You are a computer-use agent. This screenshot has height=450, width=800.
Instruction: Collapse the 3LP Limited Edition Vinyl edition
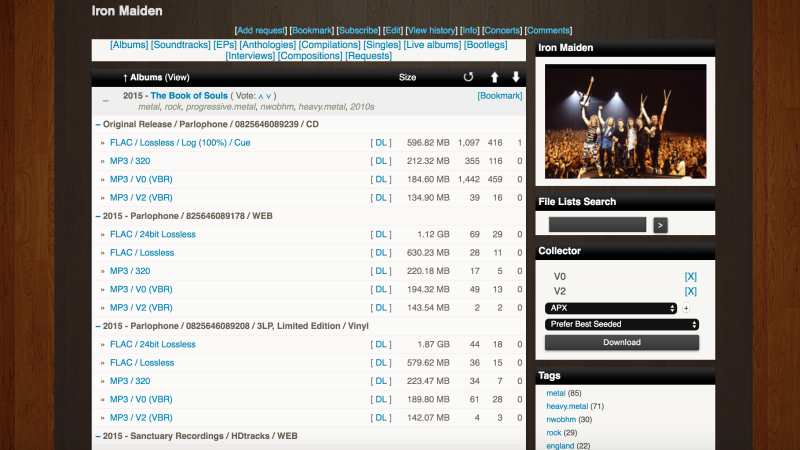pyautogui.click(x=97, y=326)
